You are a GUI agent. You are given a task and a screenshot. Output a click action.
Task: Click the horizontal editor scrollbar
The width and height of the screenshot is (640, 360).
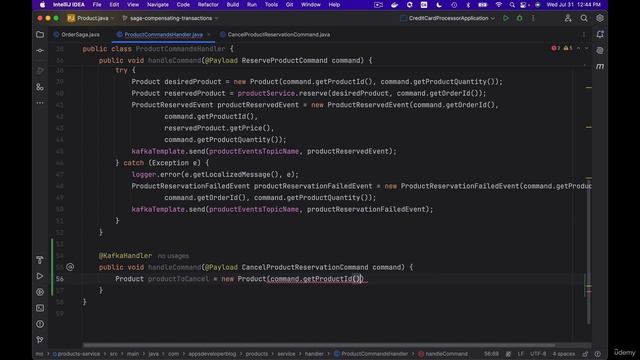318,345
